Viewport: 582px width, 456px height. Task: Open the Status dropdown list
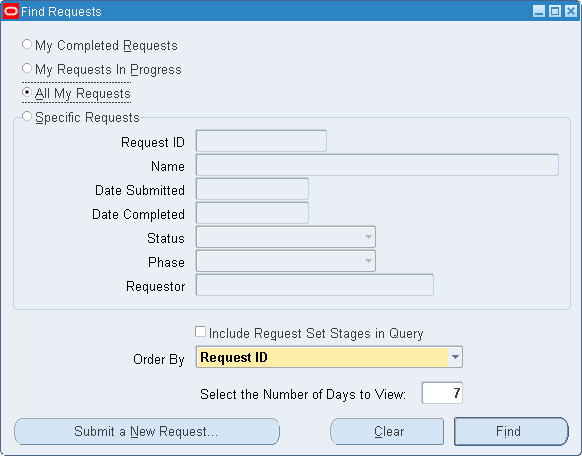pyautogui.click(x=368, y=237)
